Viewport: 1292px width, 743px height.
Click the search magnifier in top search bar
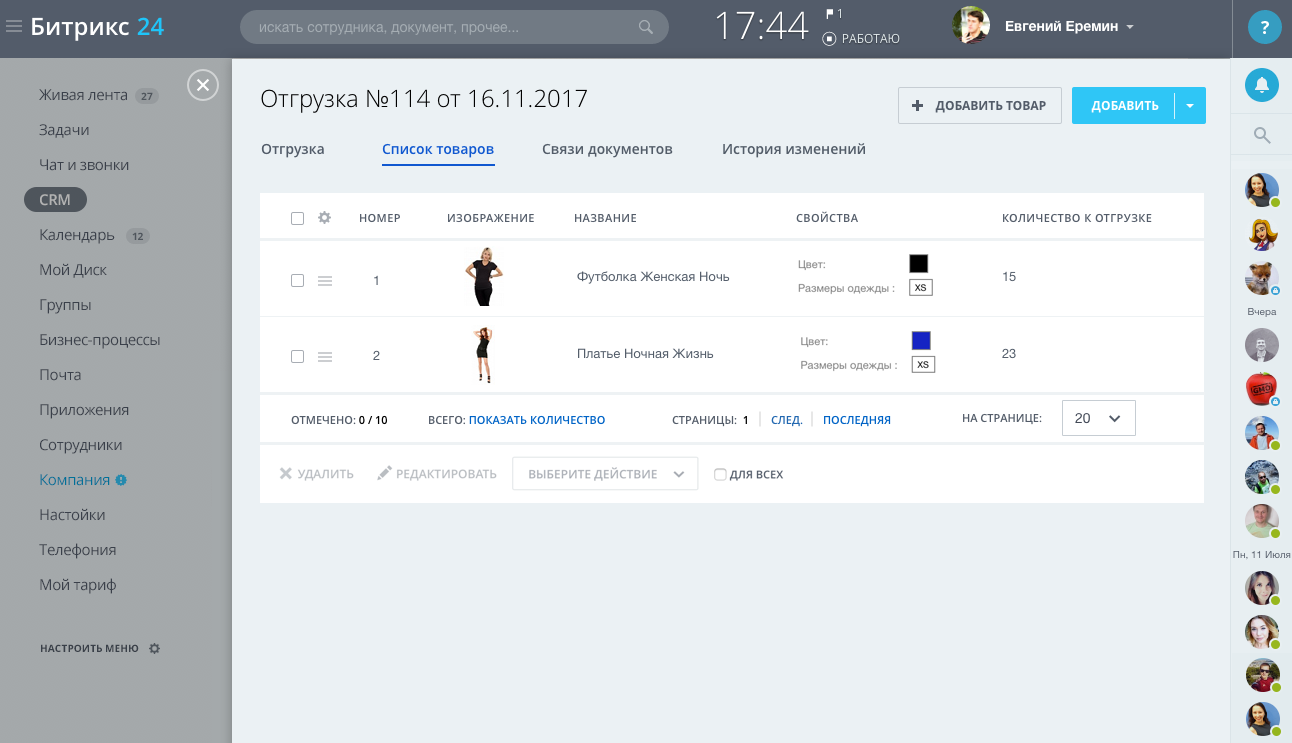(646, 27)
